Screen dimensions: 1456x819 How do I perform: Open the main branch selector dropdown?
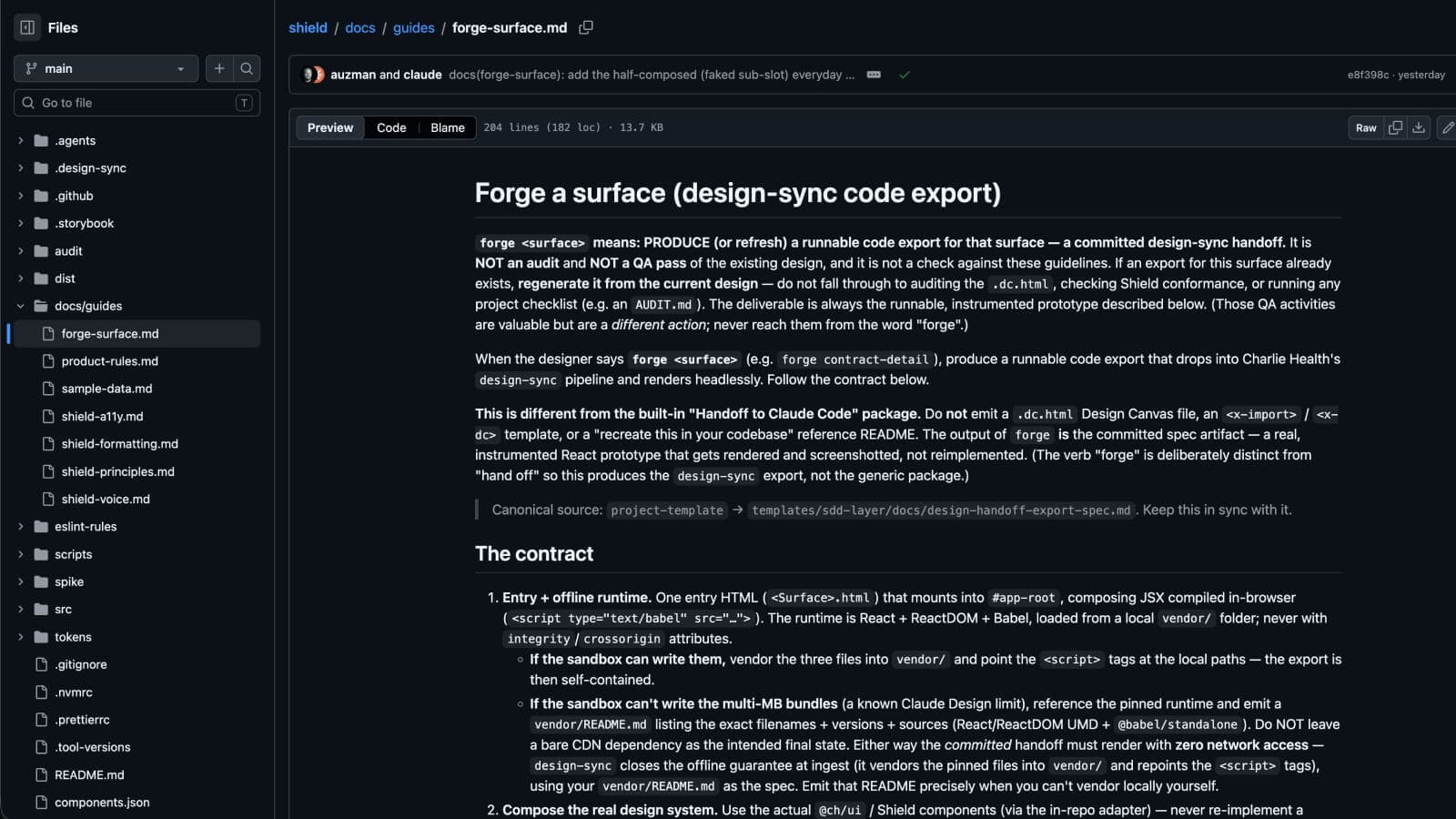pyautogui.click(x=106, y=68)
